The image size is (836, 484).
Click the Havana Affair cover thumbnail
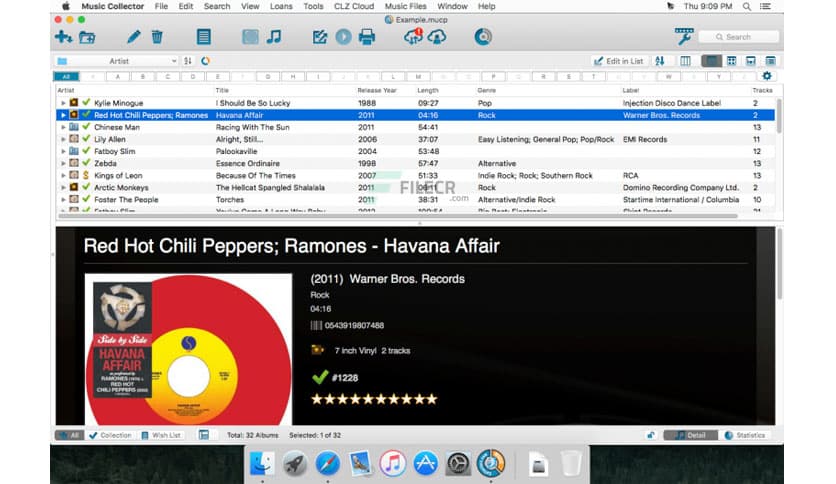pyautogui.click(x=188, y=349)
